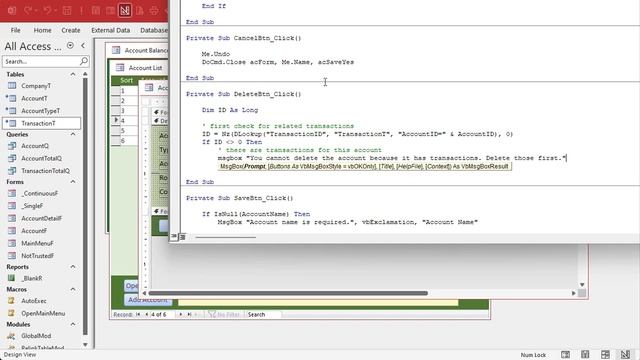Activate the Account List form title
Image resolution: width=640 pixels, height=360 pixels.
click(x=145, y=68)
